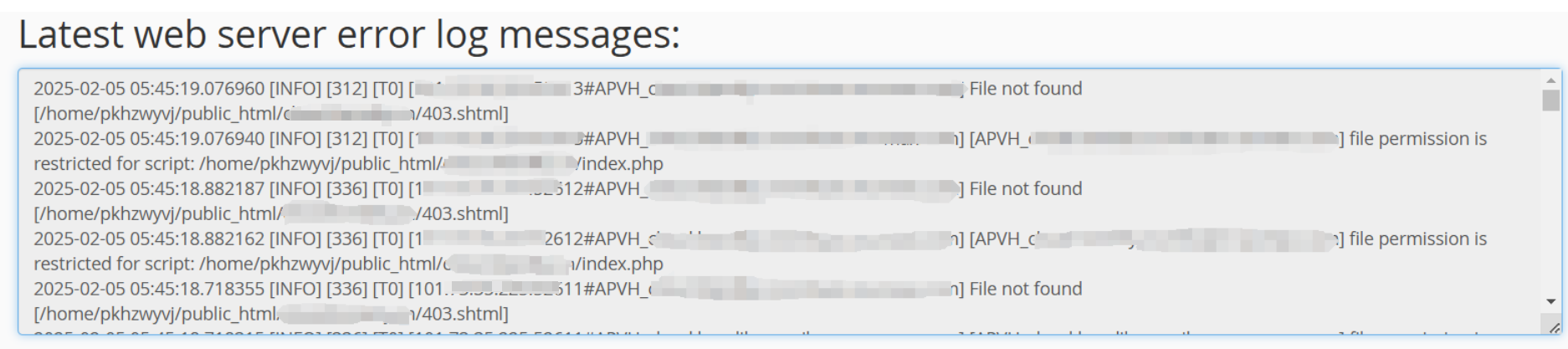Click the empty scrollbar track below the thumb

click(1550, 203)
